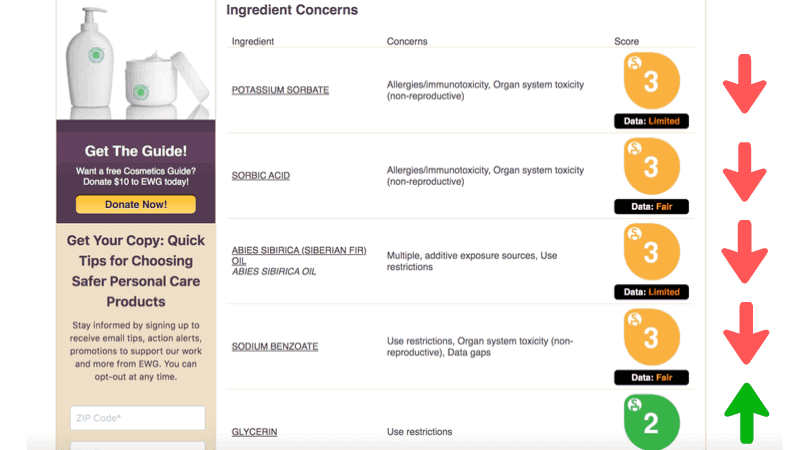Open the POTASSIUM SORBATE ingredient link
Viewport: 810px width, 450px height.
(280, 90)
